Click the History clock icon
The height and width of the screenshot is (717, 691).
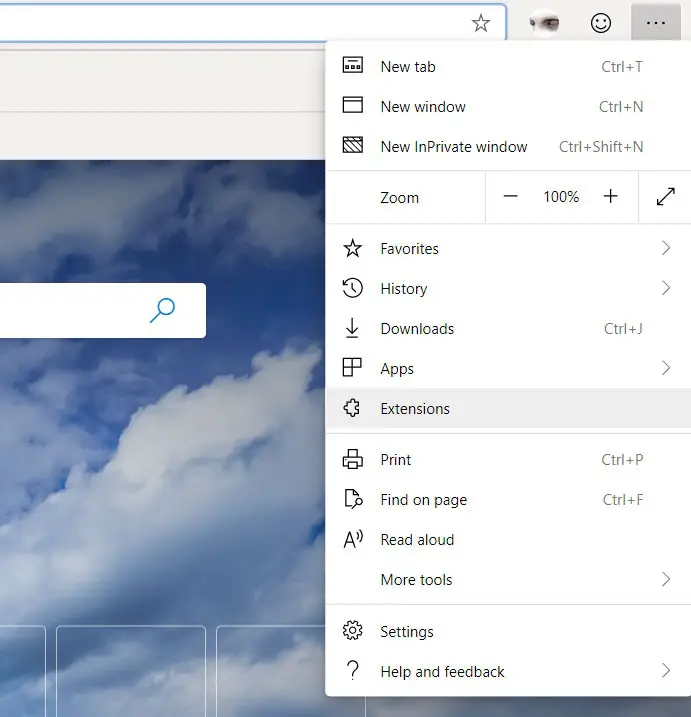click(x=353, y=288)
